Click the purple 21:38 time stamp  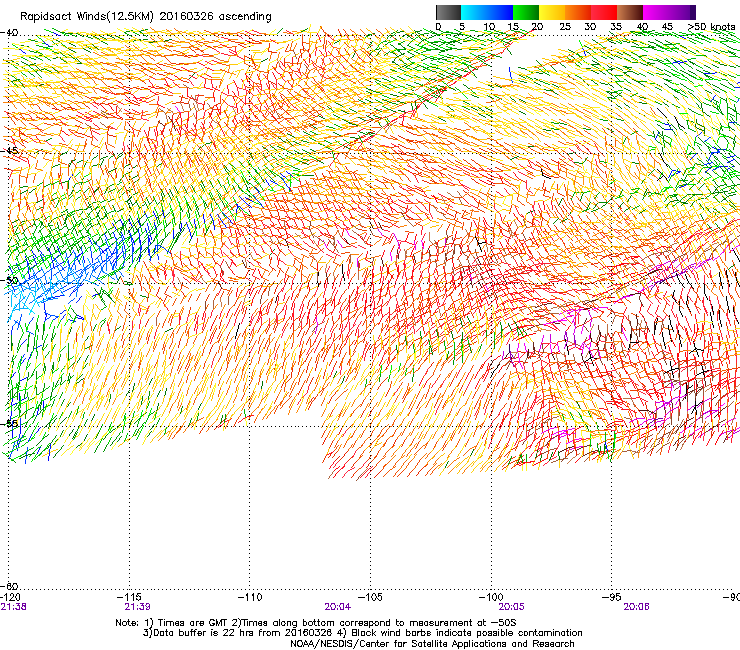click(x=13, y=607)
